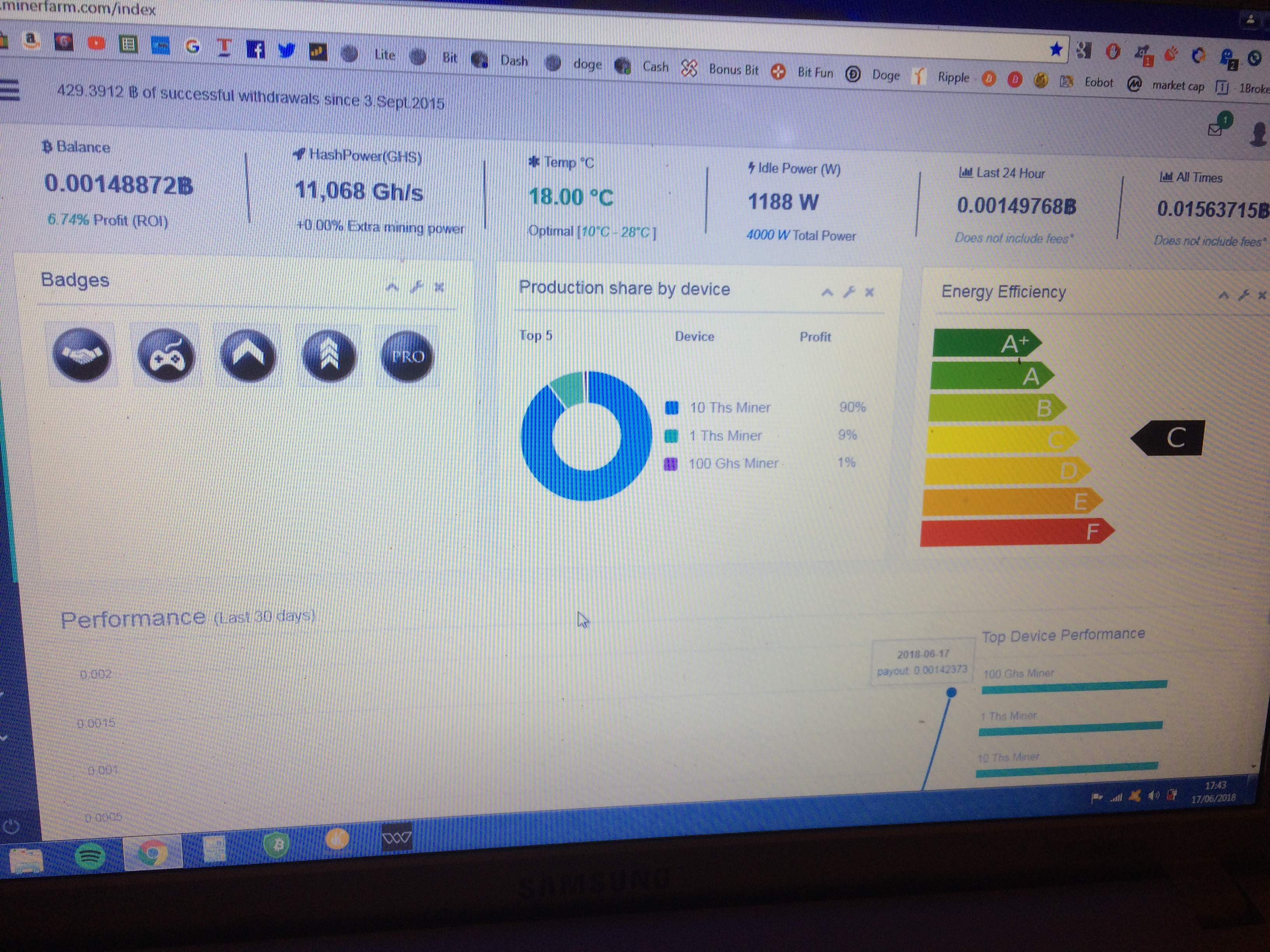1270x952 pixels.
Task: Close Production share by device panel
Action: coord(869,293)
